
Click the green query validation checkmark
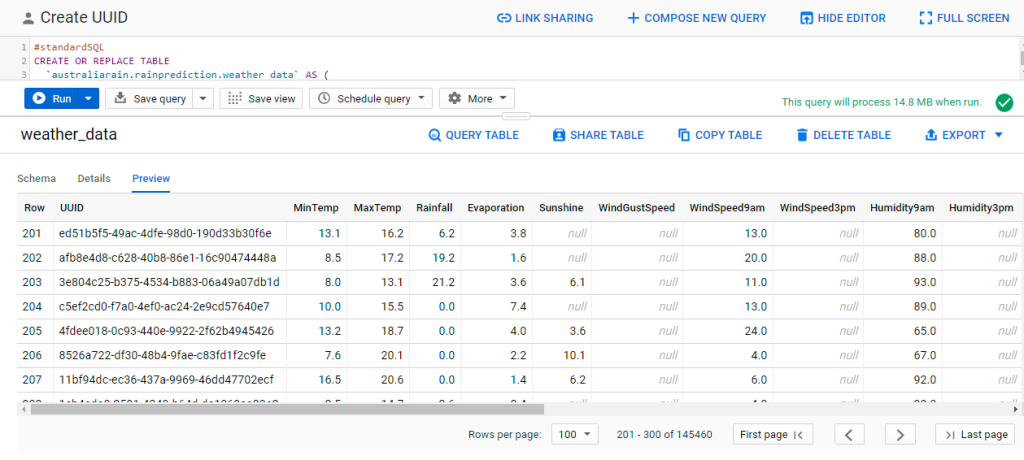(1003, 102)
